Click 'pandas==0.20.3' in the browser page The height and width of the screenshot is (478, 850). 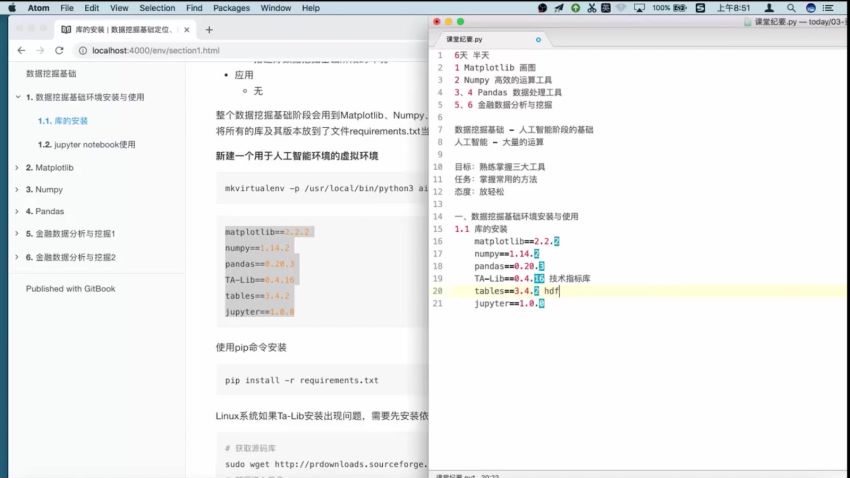click(x=260, y=264)
